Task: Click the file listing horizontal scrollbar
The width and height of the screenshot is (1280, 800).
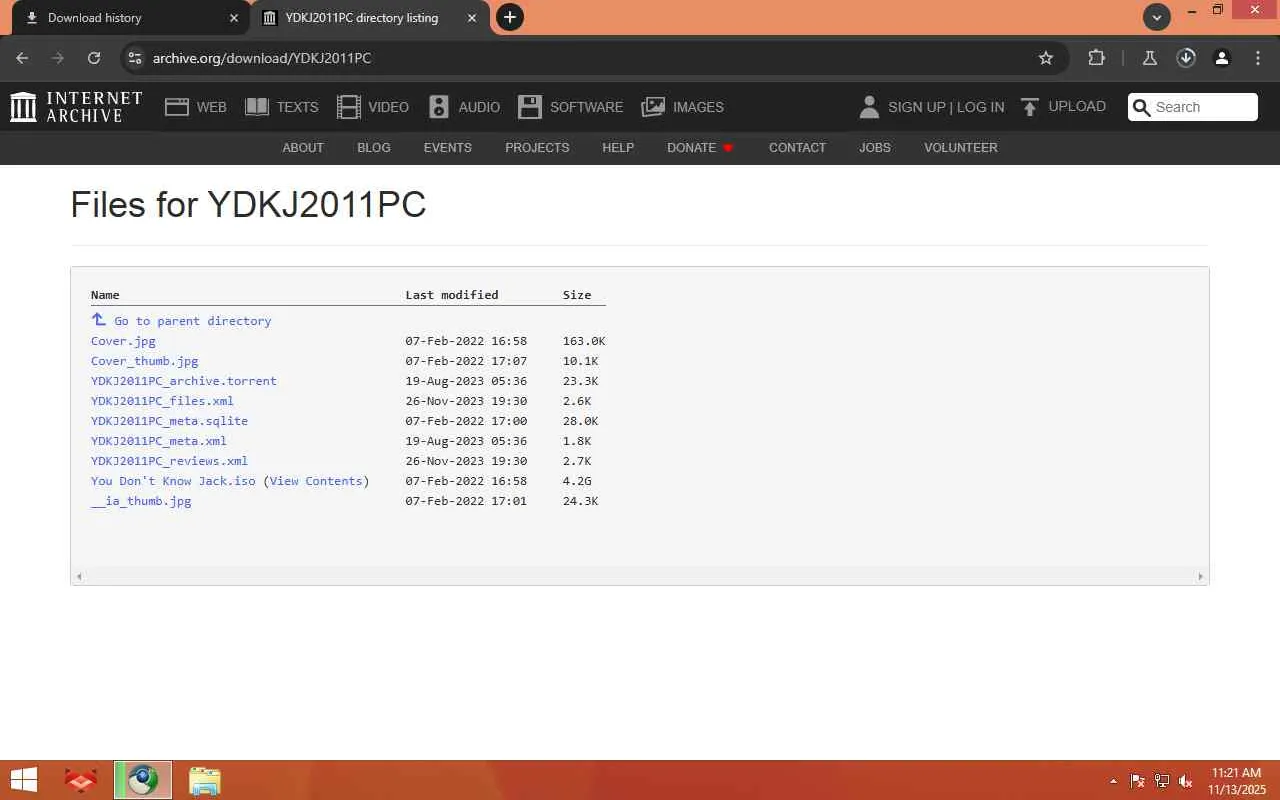Action: [x=640, y=576]
